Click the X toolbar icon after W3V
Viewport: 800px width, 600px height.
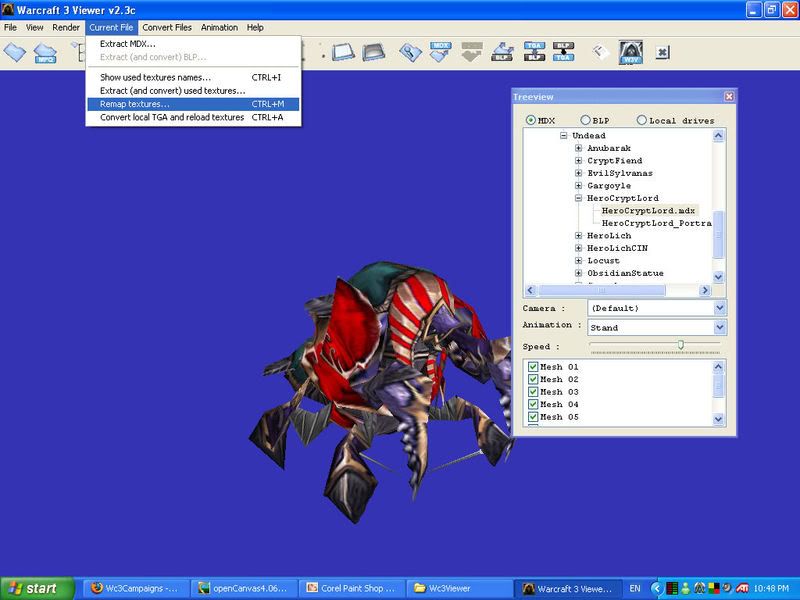[662, 52]
